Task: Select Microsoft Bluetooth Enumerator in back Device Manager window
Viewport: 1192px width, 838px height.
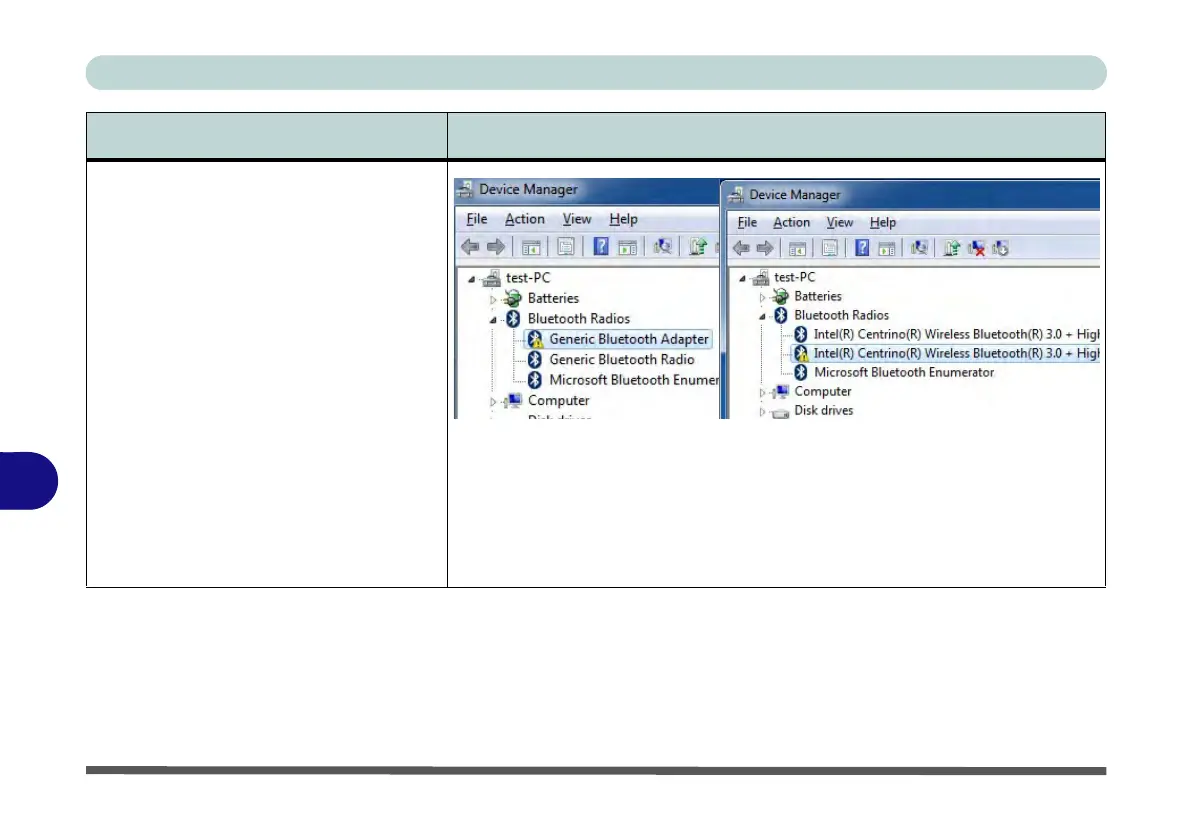Action: (x=633, y=380)
